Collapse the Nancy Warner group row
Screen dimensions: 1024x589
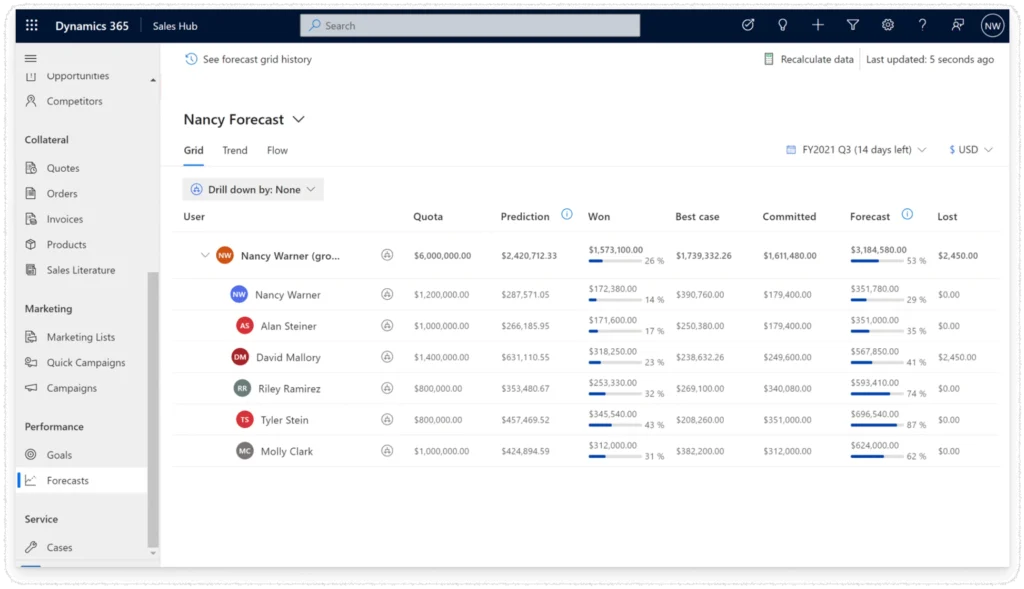(205, 255)
